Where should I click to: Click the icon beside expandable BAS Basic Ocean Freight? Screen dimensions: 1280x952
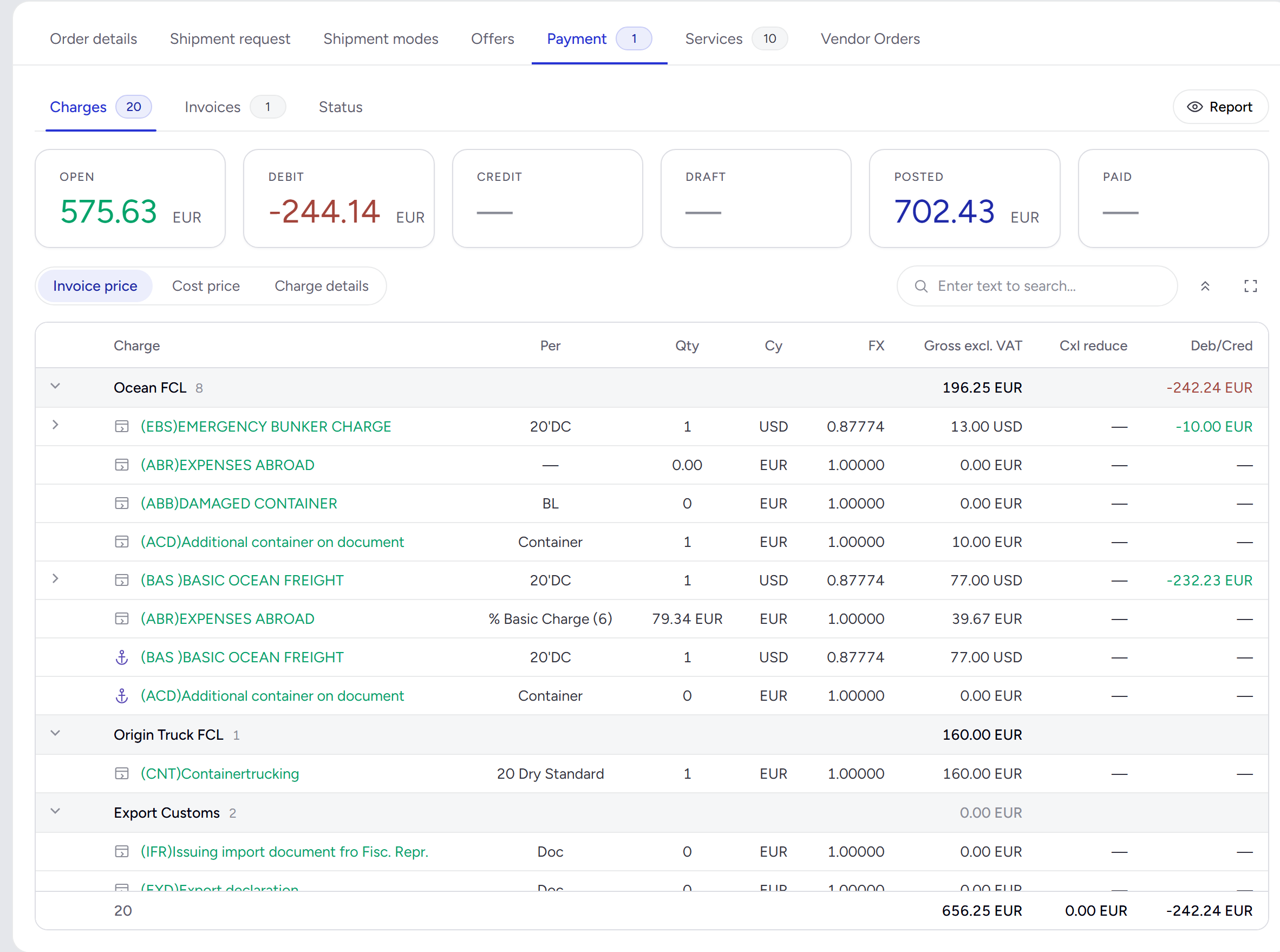121,581
